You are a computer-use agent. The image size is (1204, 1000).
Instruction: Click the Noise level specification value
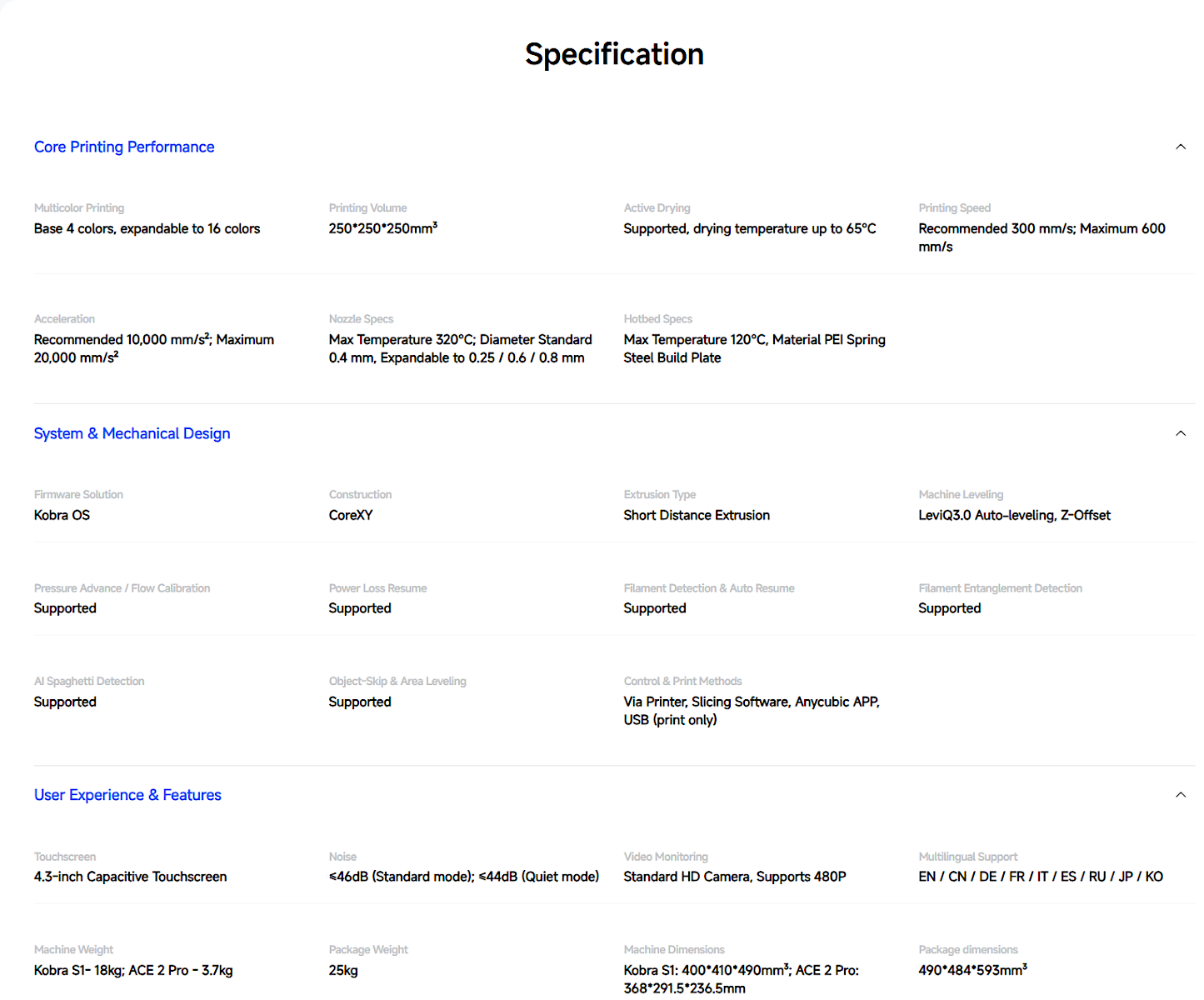click(x=464, y=877)
